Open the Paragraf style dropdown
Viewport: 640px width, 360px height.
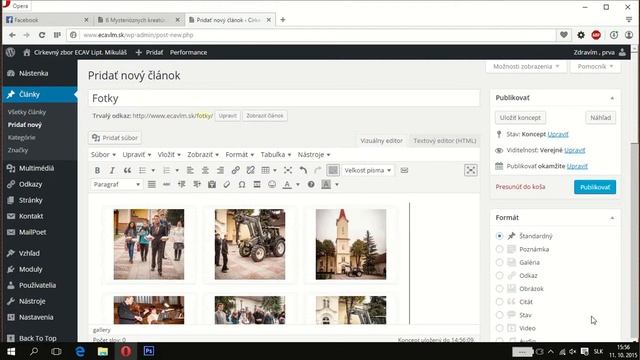point(116,184)
